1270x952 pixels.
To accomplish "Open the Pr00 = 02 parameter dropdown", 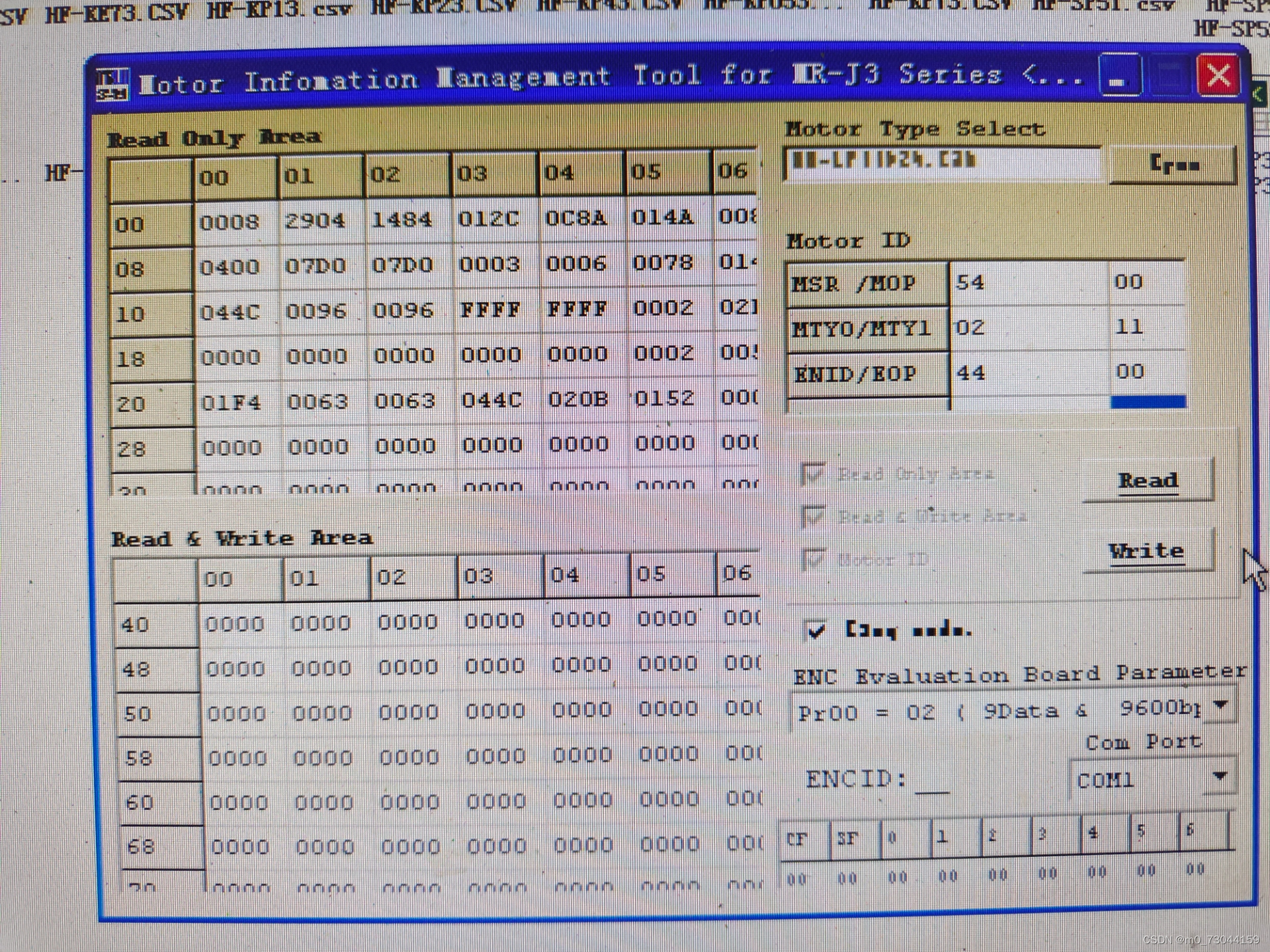I will [1220, 707].
